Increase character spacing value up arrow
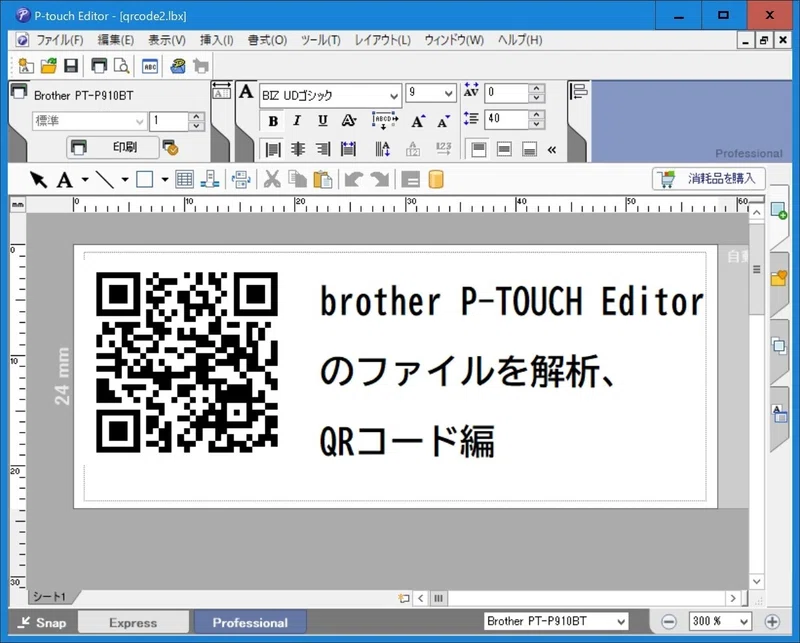This screenshot has height=643, width=800. pyautogui.click(x=536, y=89)
